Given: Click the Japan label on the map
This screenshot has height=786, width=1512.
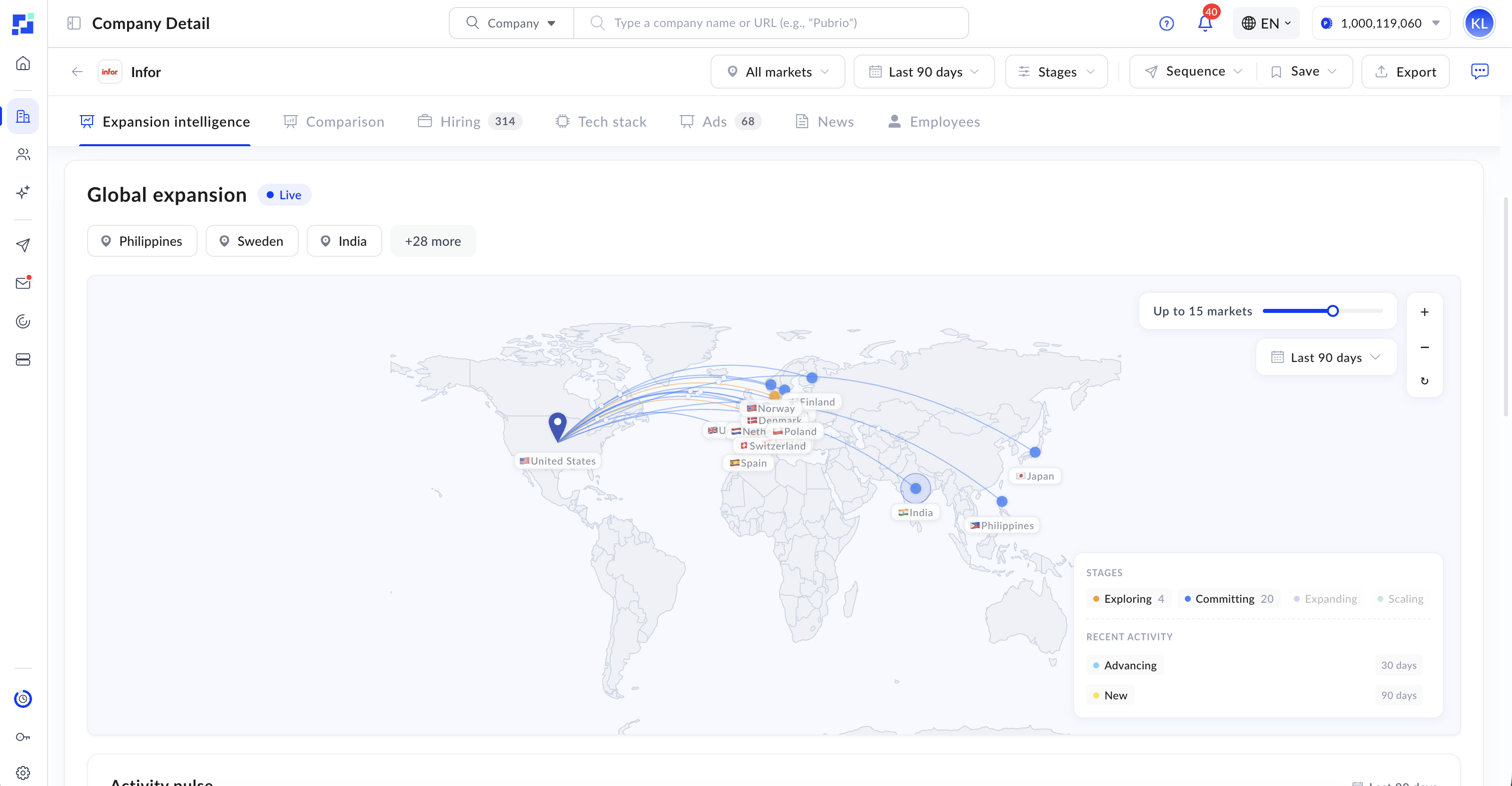Looking at the screenshot, I should [1035, 476].
